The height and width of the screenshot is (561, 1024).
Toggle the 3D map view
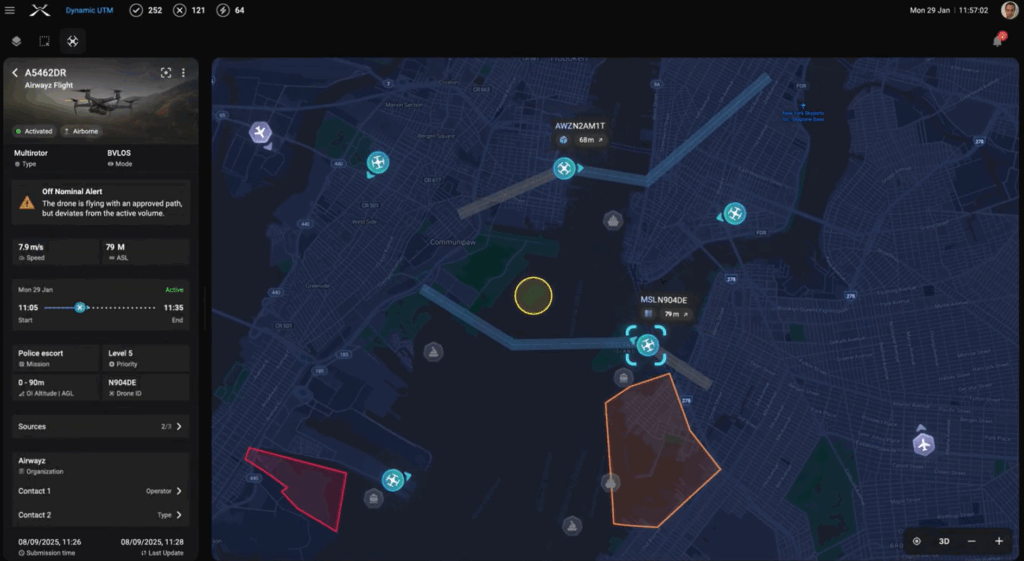(x=943, y=541)
